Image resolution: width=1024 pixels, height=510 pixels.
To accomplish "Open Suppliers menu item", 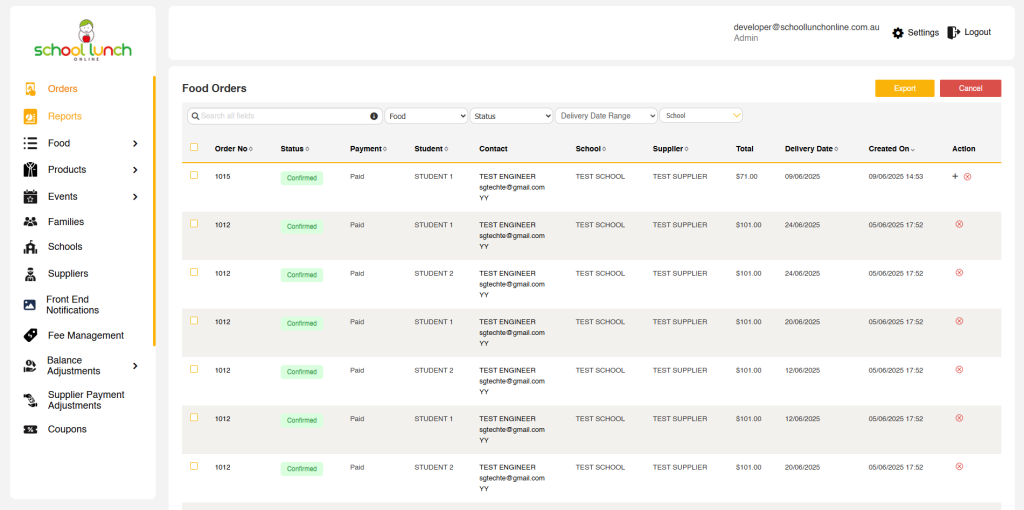I will point(68,274).
